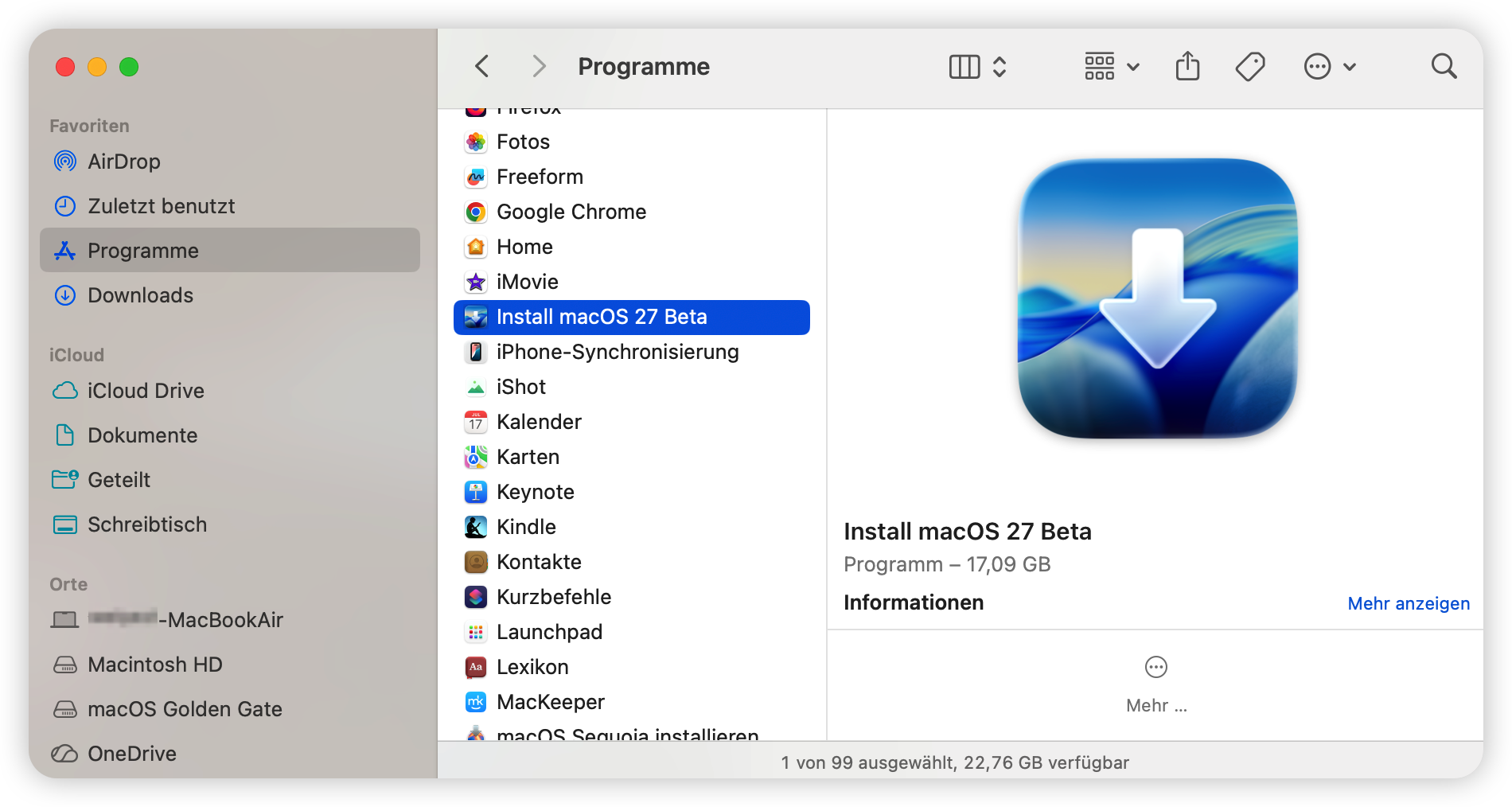Viewport: 1512px width, 807px height.
Task: Click the Karten app icon
Action: 476,457
